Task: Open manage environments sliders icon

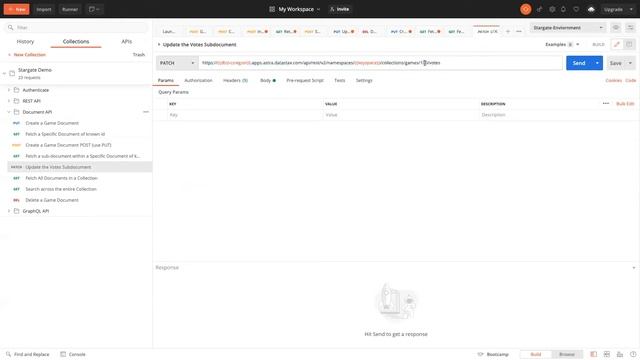Action: (x=631, y=27)
